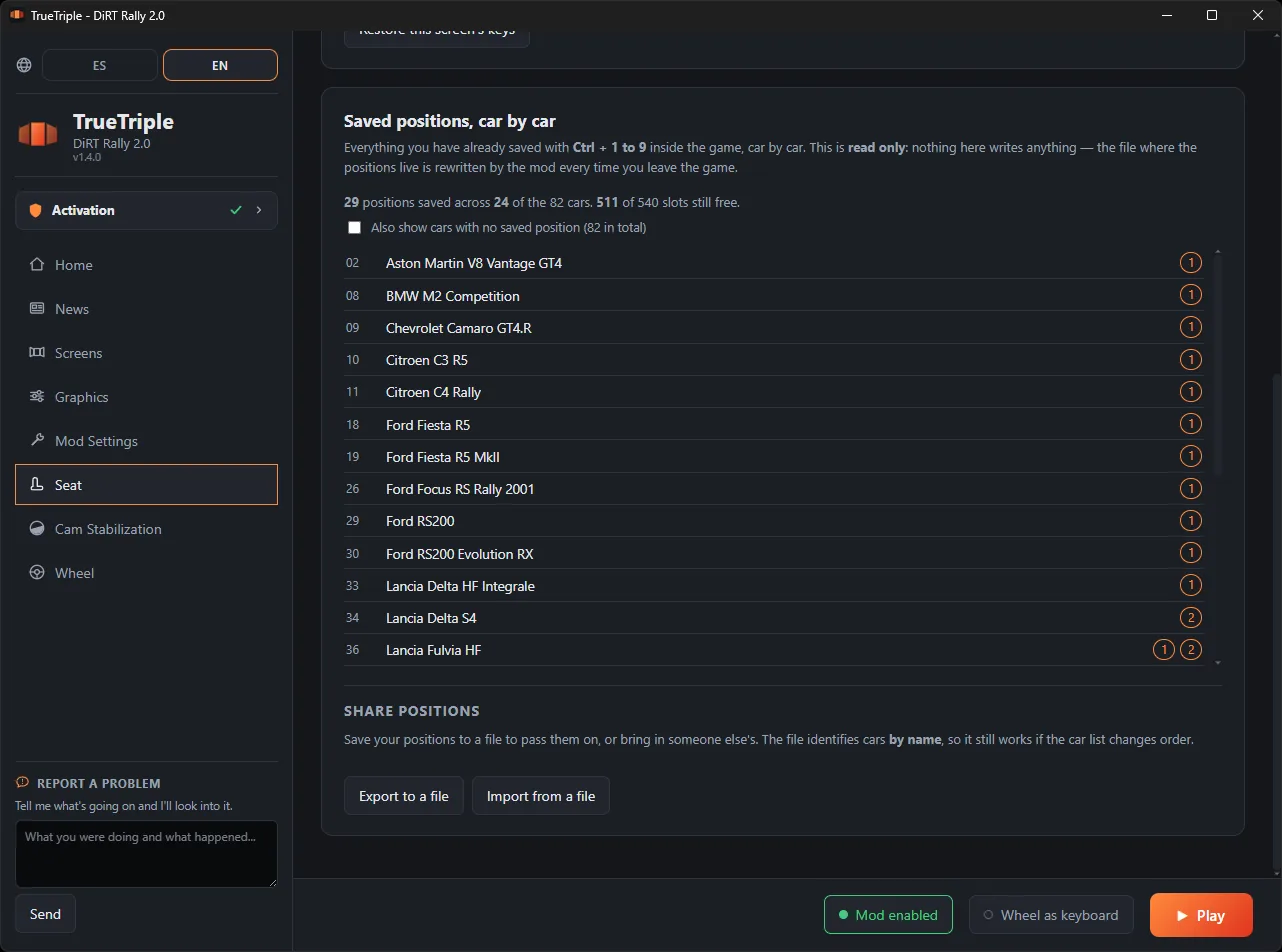1282x952 pixels.
Task: Click the car list scroll-up arrow
Action: [1218, 252]
